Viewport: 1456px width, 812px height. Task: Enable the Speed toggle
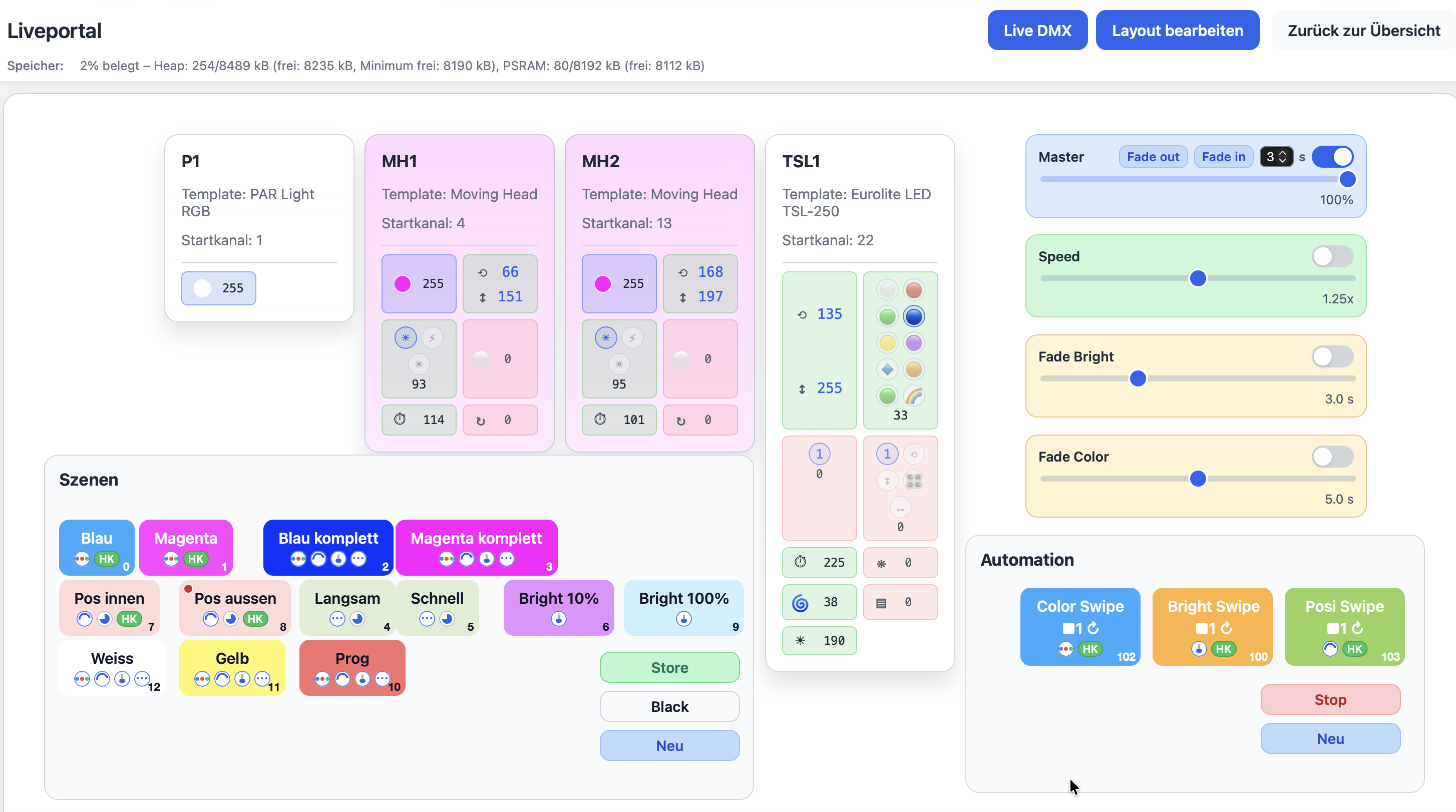pyautogui.click(x=1332, y=256)
